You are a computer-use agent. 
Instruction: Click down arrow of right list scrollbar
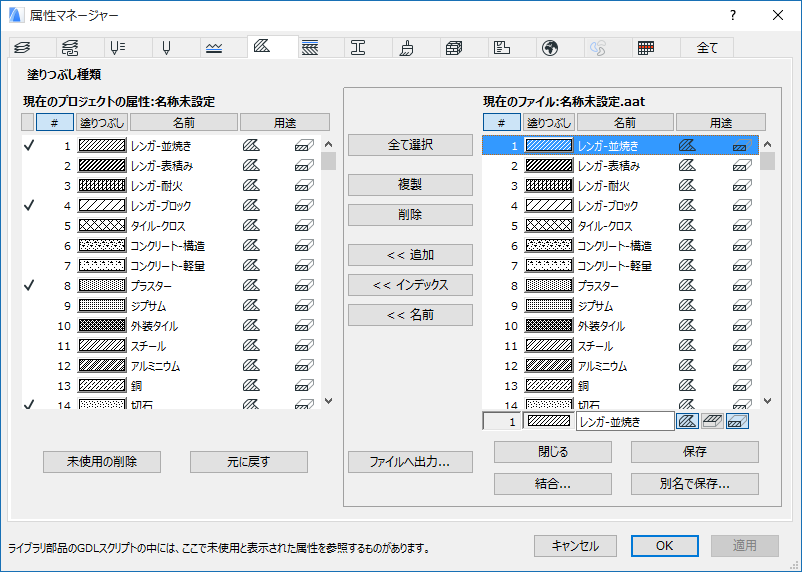coord(767,401)
